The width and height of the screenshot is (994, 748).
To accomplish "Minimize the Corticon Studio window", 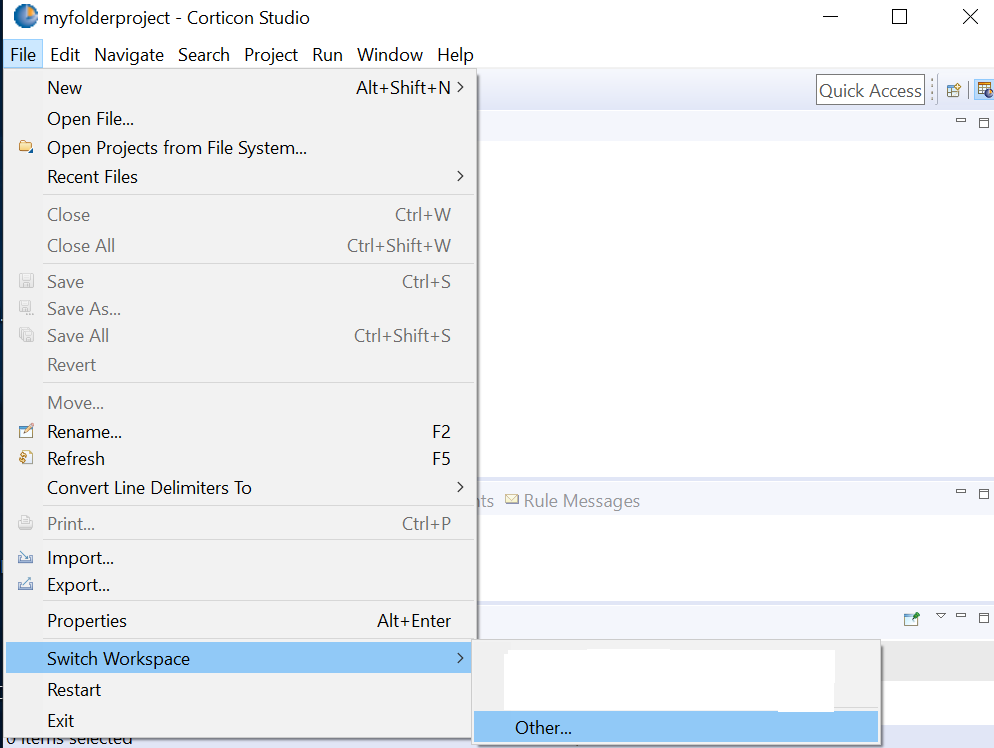I will pos(830,16).
